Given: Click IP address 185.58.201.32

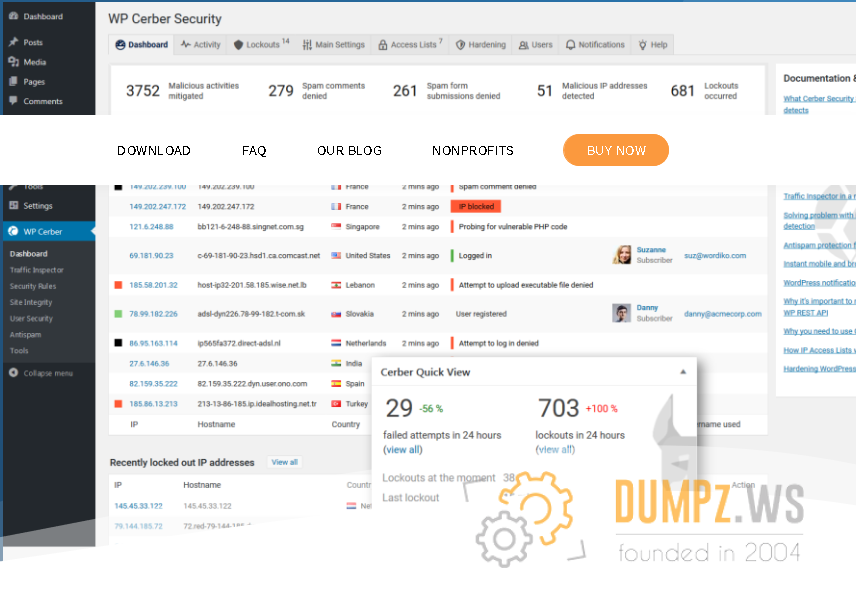Looking at the screenshot, I should pos(153,285).
